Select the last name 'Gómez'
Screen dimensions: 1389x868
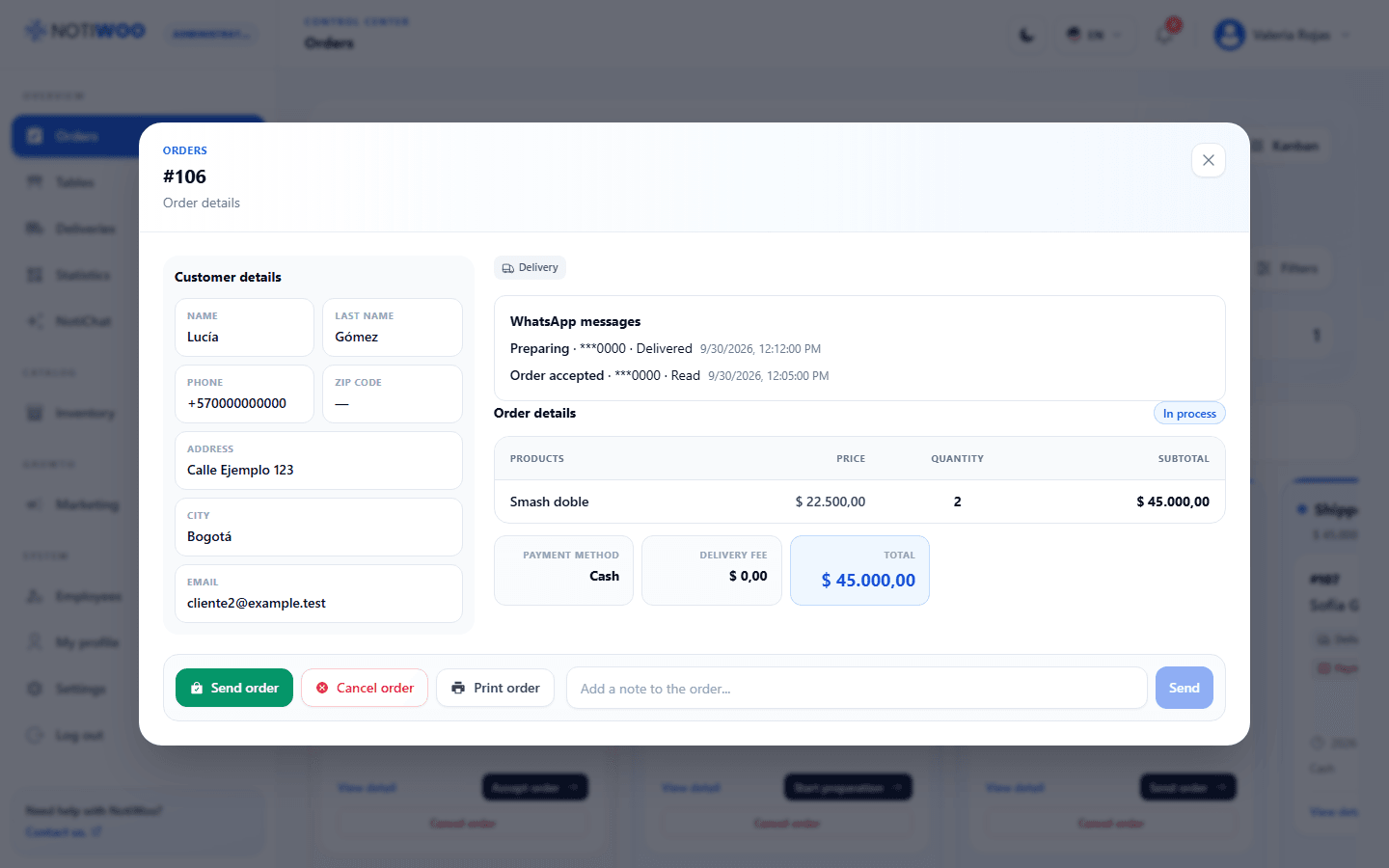coord(357,337)
